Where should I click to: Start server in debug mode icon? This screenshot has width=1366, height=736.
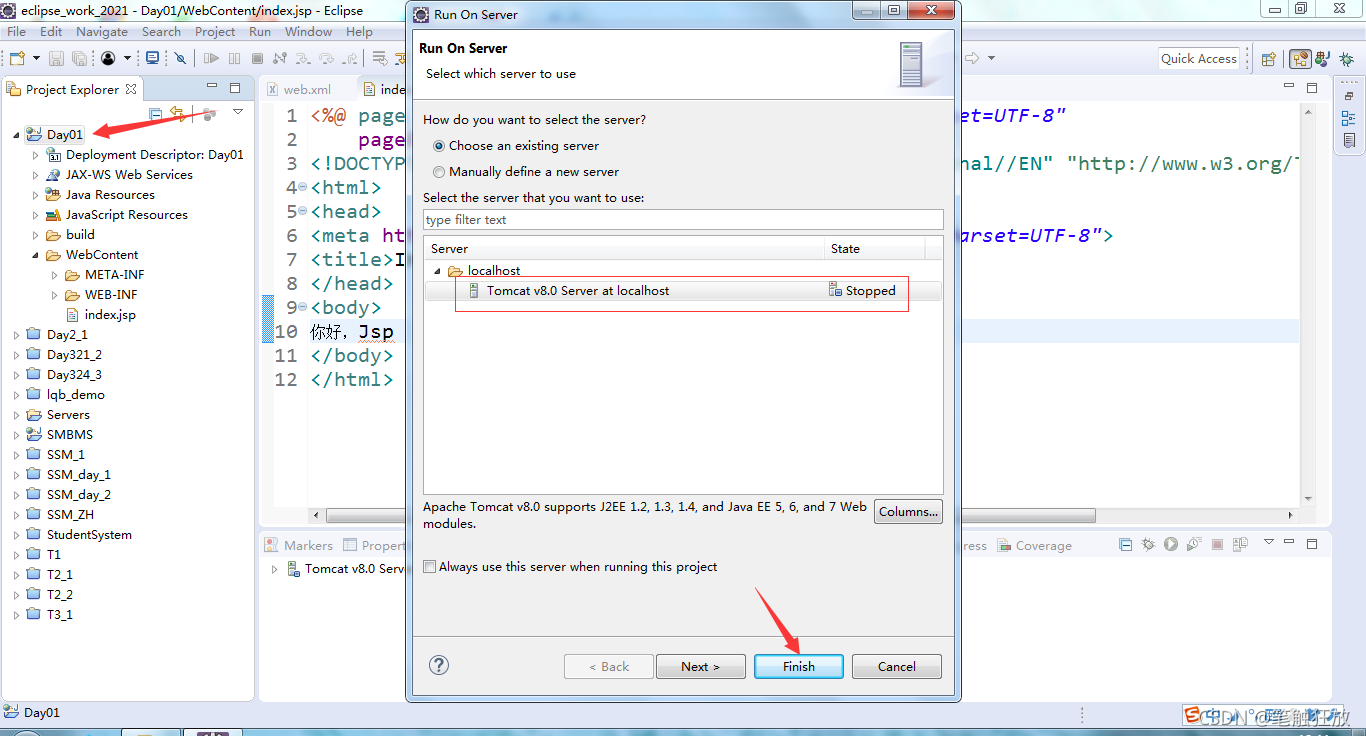point(1148,544)
